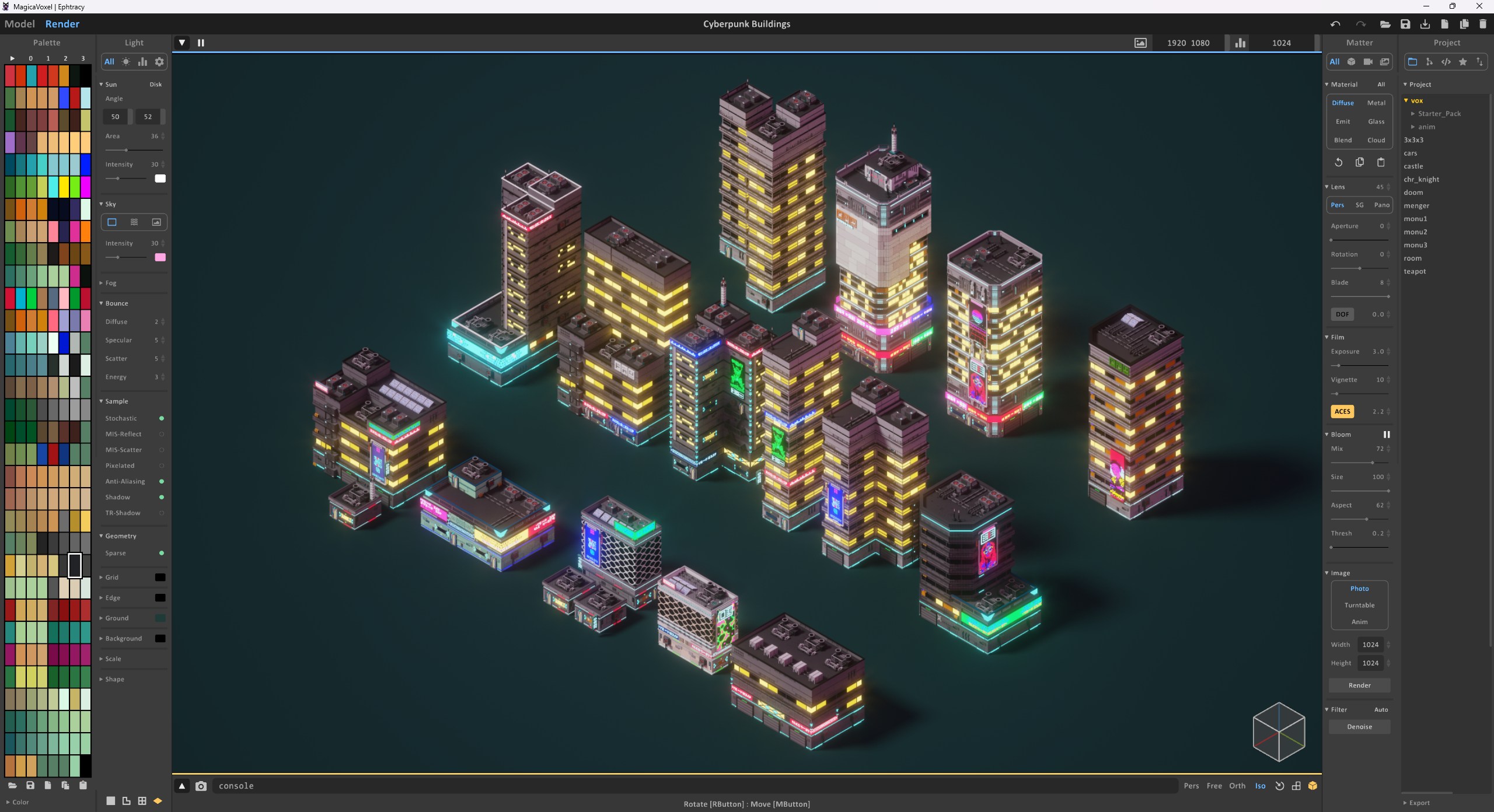
Task: Toggle the Sparse geometry option
Action: coord(162,554)
